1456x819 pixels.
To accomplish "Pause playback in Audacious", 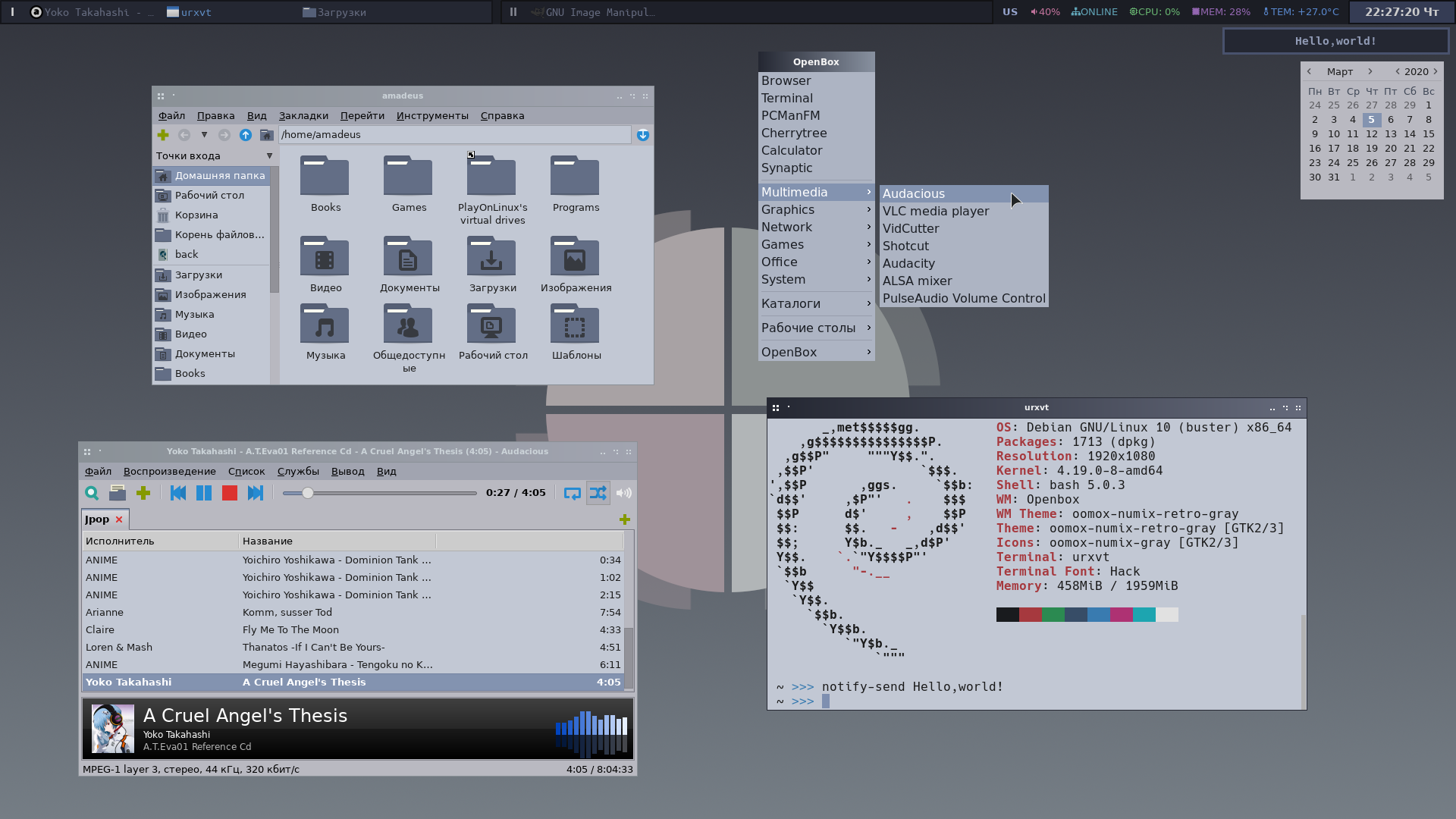I will 204,493.
